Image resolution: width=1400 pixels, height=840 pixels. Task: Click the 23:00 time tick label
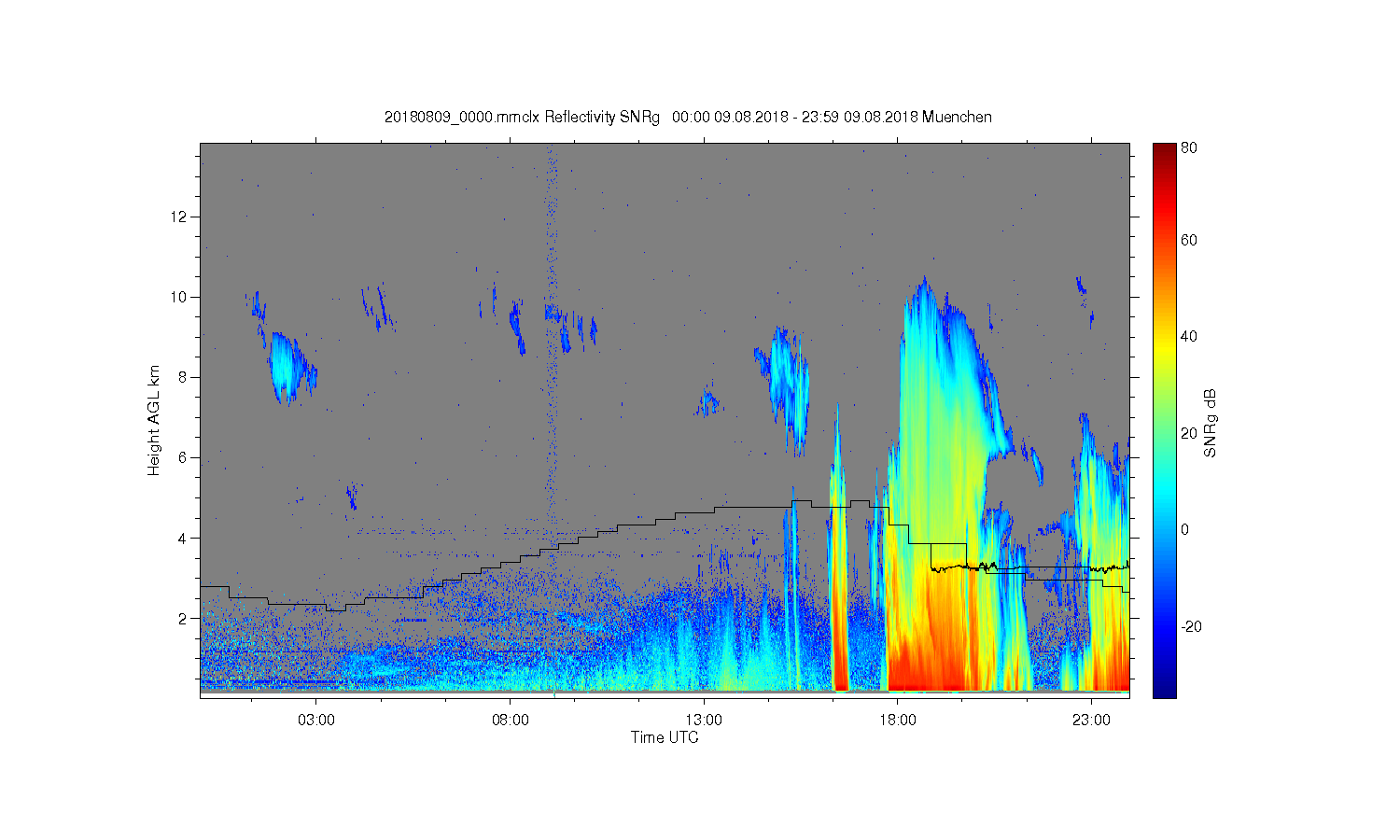pyautogui.click(x=1091, y=721)
